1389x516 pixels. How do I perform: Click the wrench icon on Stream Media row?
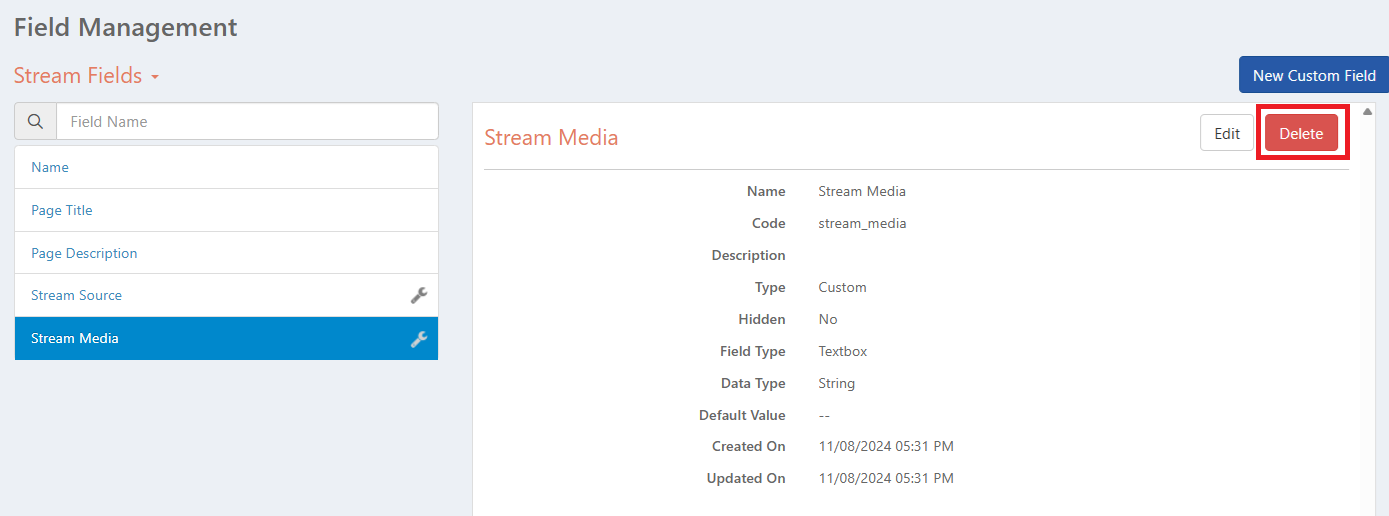[419, 339]
